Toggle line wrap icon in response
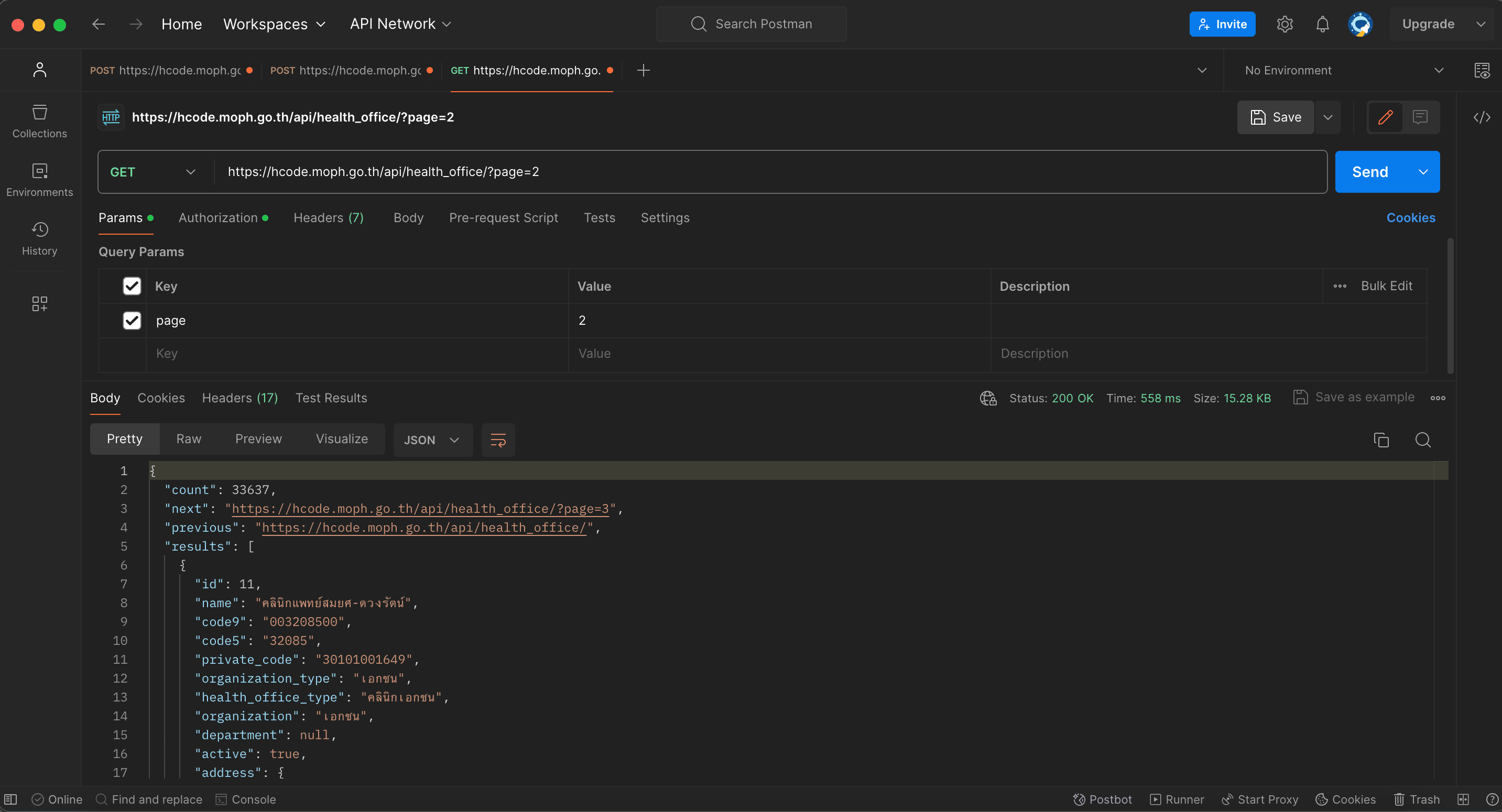The width and height of the screenshot is (1502, 812). (498, 440)
